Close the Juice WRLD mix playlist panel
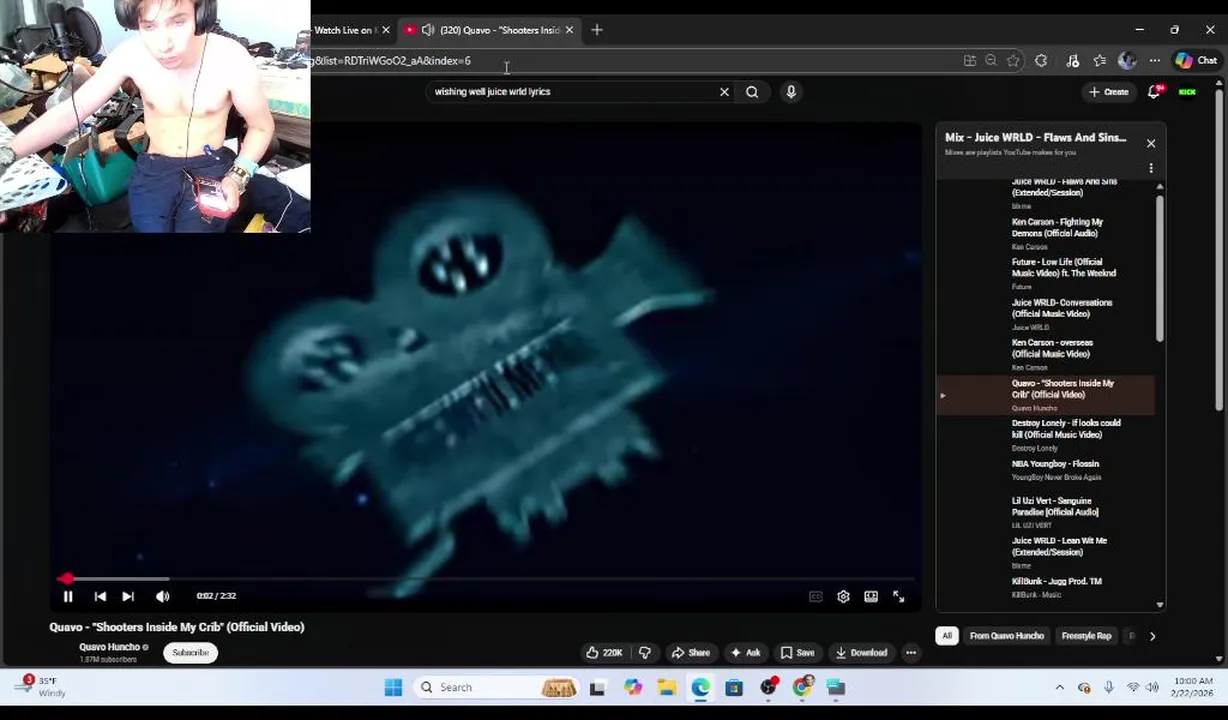This screenshot has width=1228, height=720. pyautogui.click(x=1150, y=143)
